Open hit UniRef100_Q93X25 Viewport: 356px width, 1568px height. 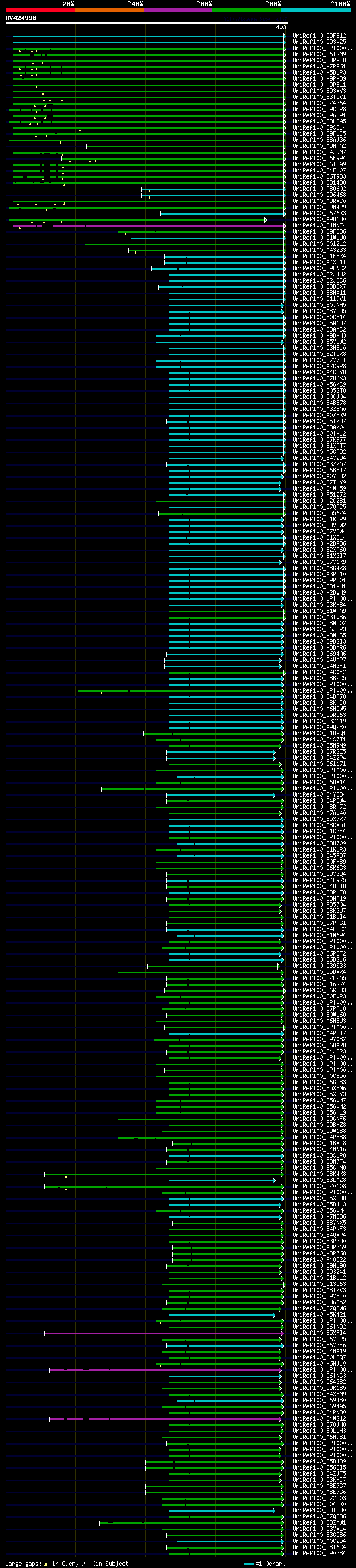pos(319,42)
